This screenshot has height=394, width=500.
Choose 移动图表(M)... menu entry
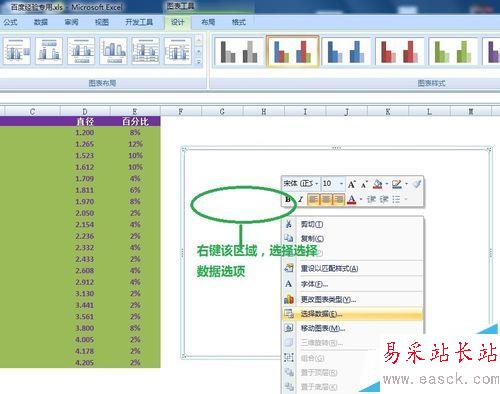(352, 328)
